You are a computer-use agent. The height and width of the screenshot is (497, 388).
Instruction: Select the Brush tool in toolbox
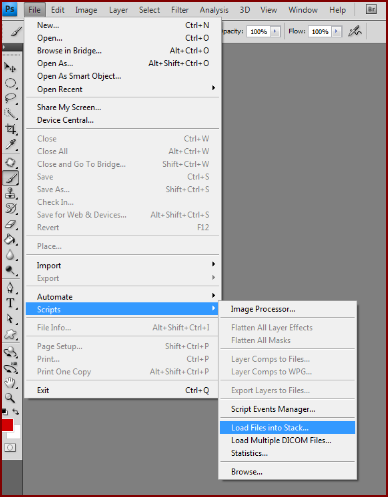tap(11, 178)
